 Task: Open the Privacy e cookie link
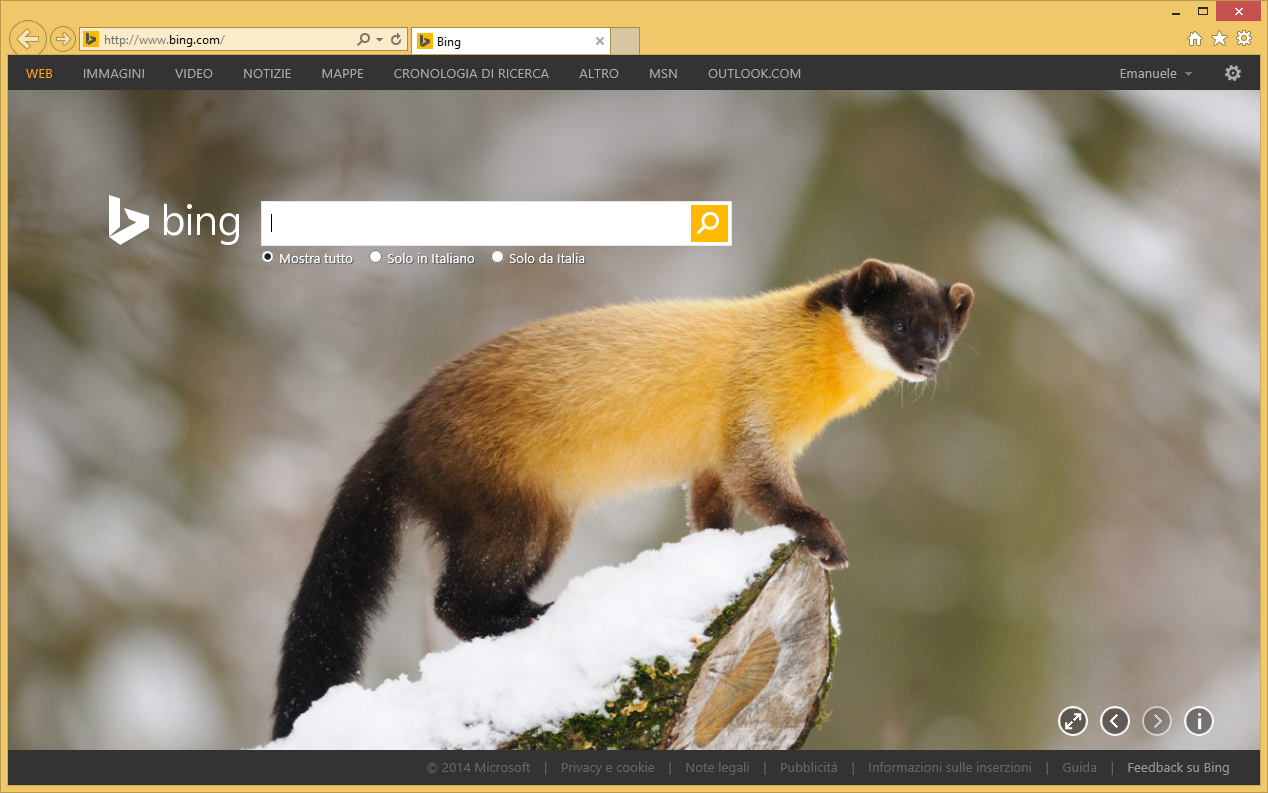click(608, 768)
